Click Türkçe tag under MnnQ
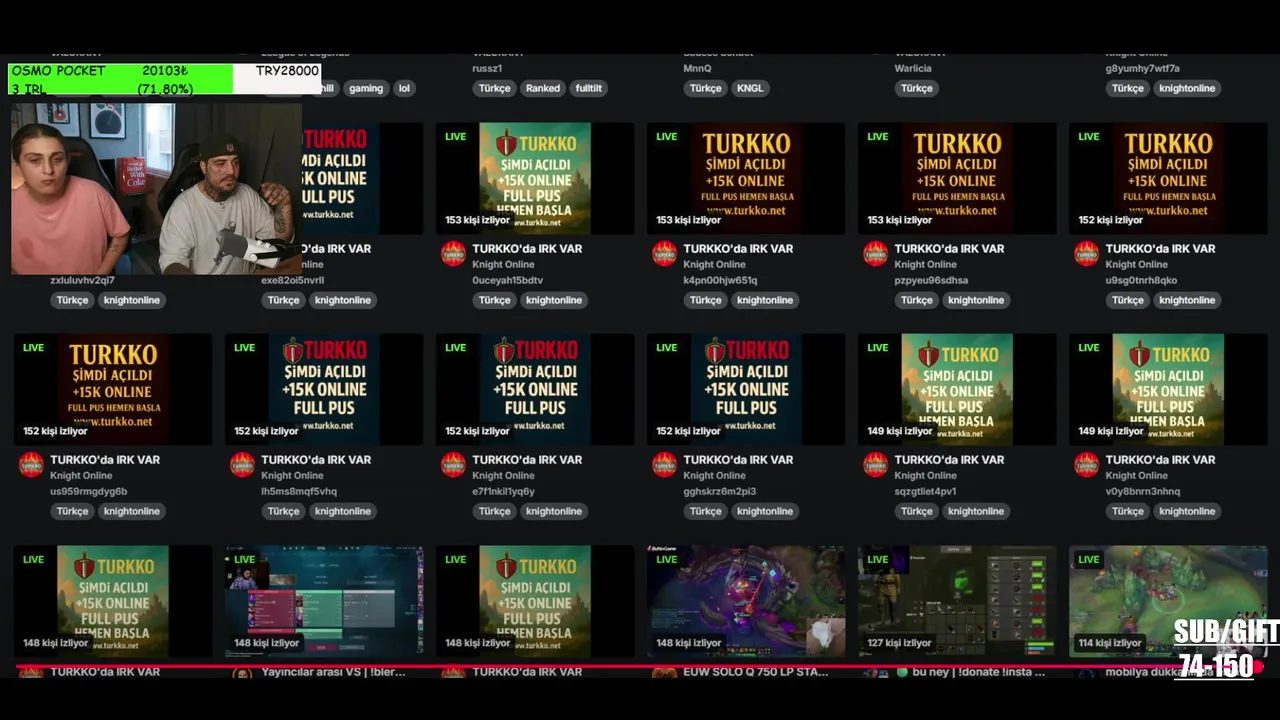 click(x=705, y=88)
